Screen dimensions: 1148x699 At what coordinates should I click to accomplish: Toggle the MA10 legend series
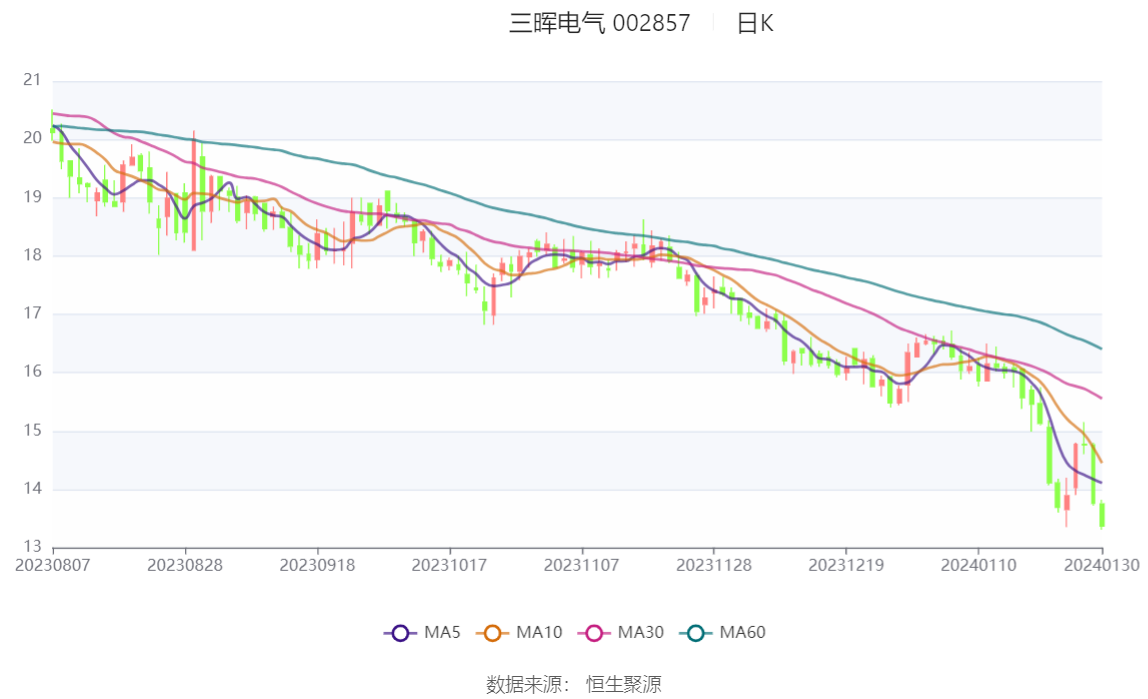pos(519,632)
